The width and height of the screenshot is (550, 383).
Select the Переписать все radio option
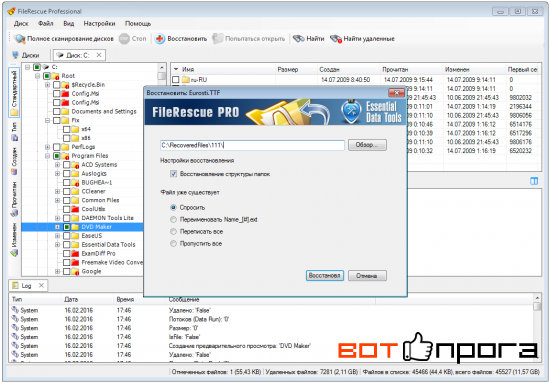pyautogui.click(x=173, y=231)
